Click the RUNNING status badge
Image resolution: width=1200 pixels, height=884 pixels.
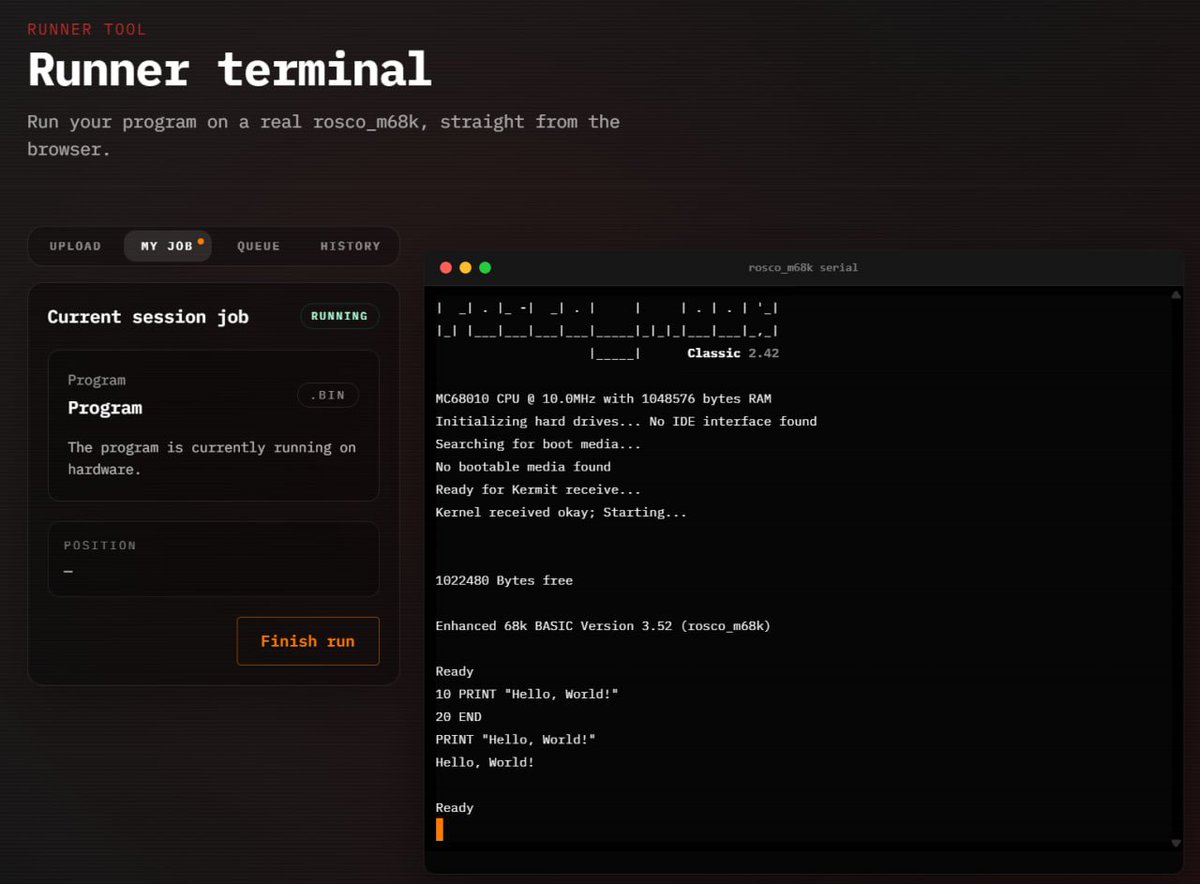tap(340, 316)
